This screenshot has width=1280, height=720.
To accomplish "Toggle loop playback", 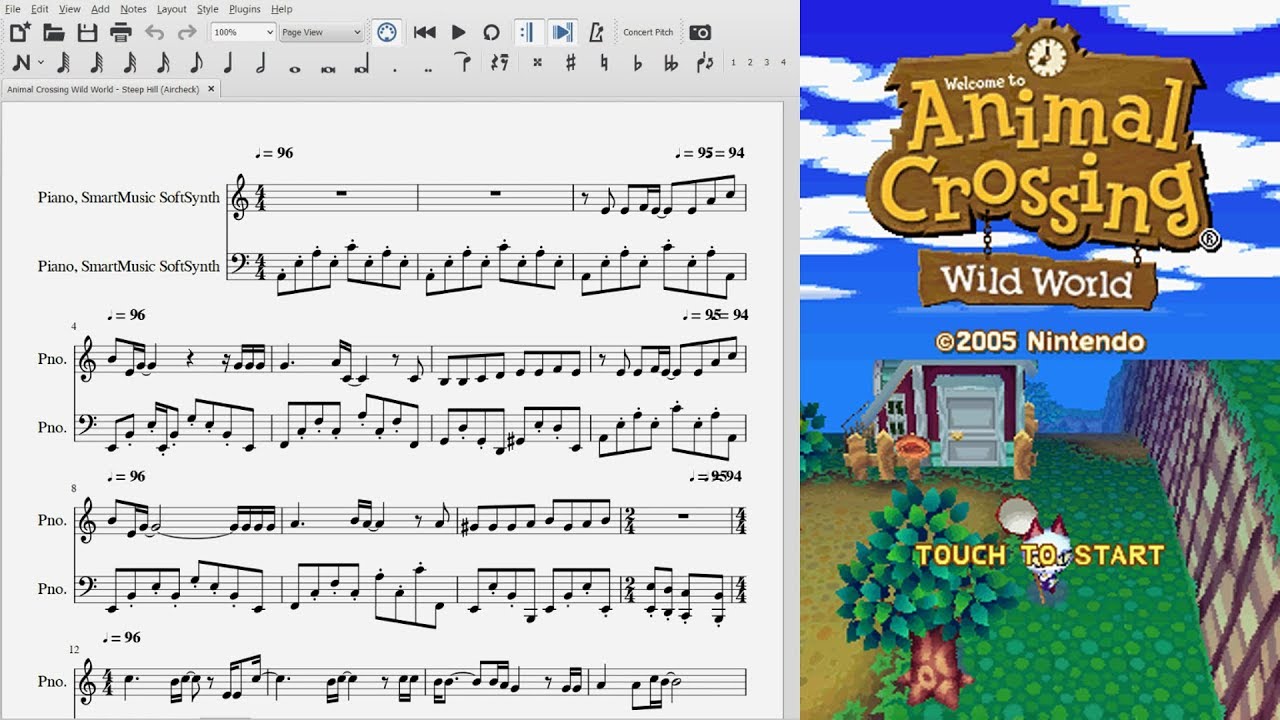I will 491,32.
